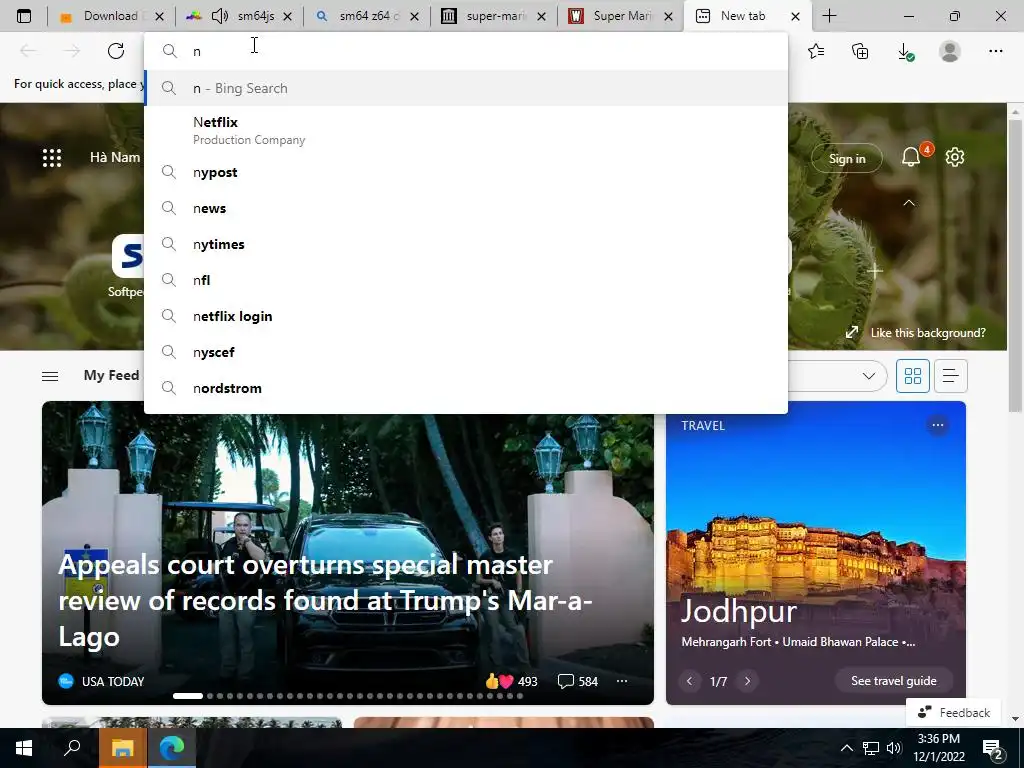Open Microsoft Edge from the taskbar
1024x768 pixels.
171,748
